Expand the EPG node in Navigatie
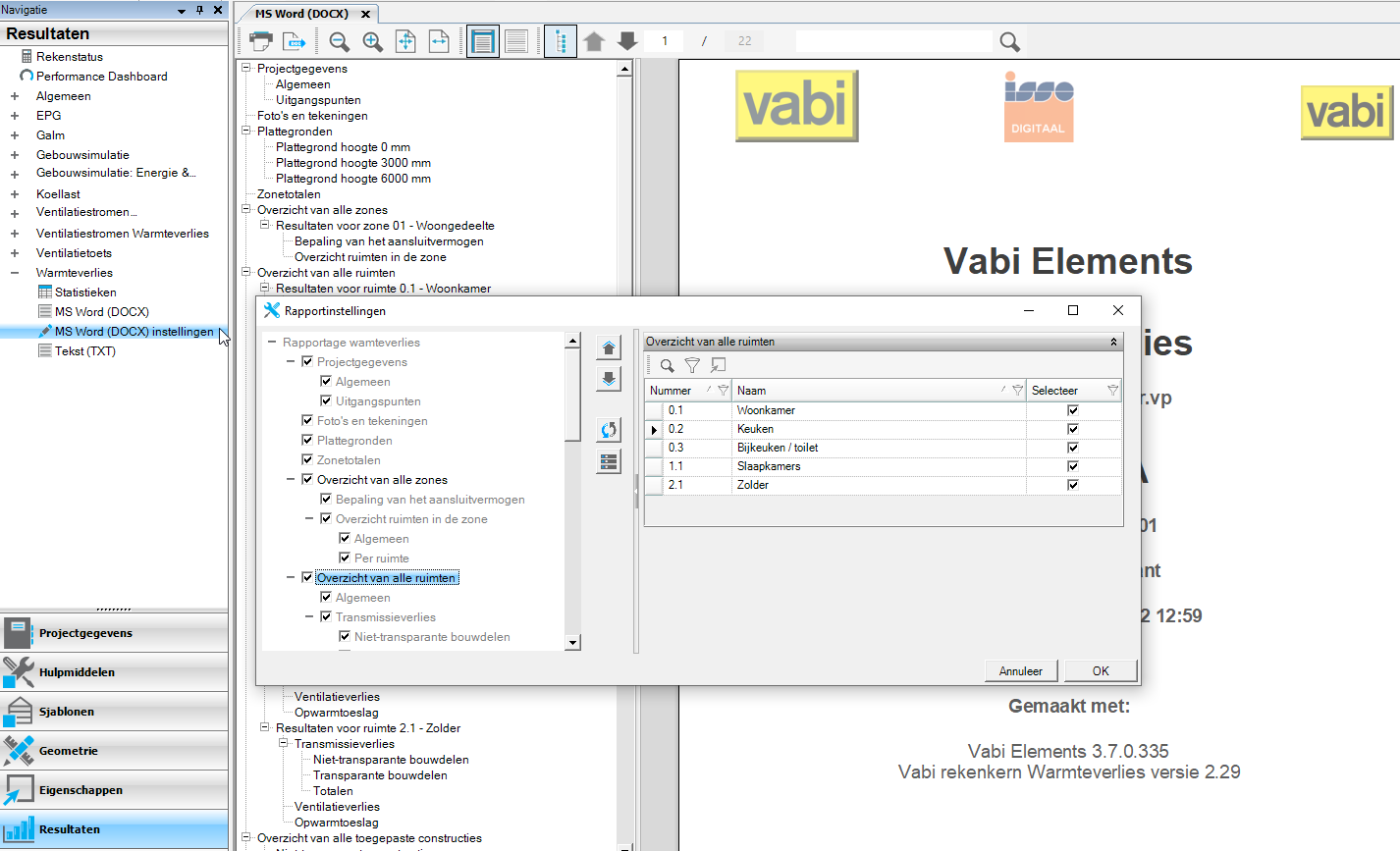 pos(15,116)
